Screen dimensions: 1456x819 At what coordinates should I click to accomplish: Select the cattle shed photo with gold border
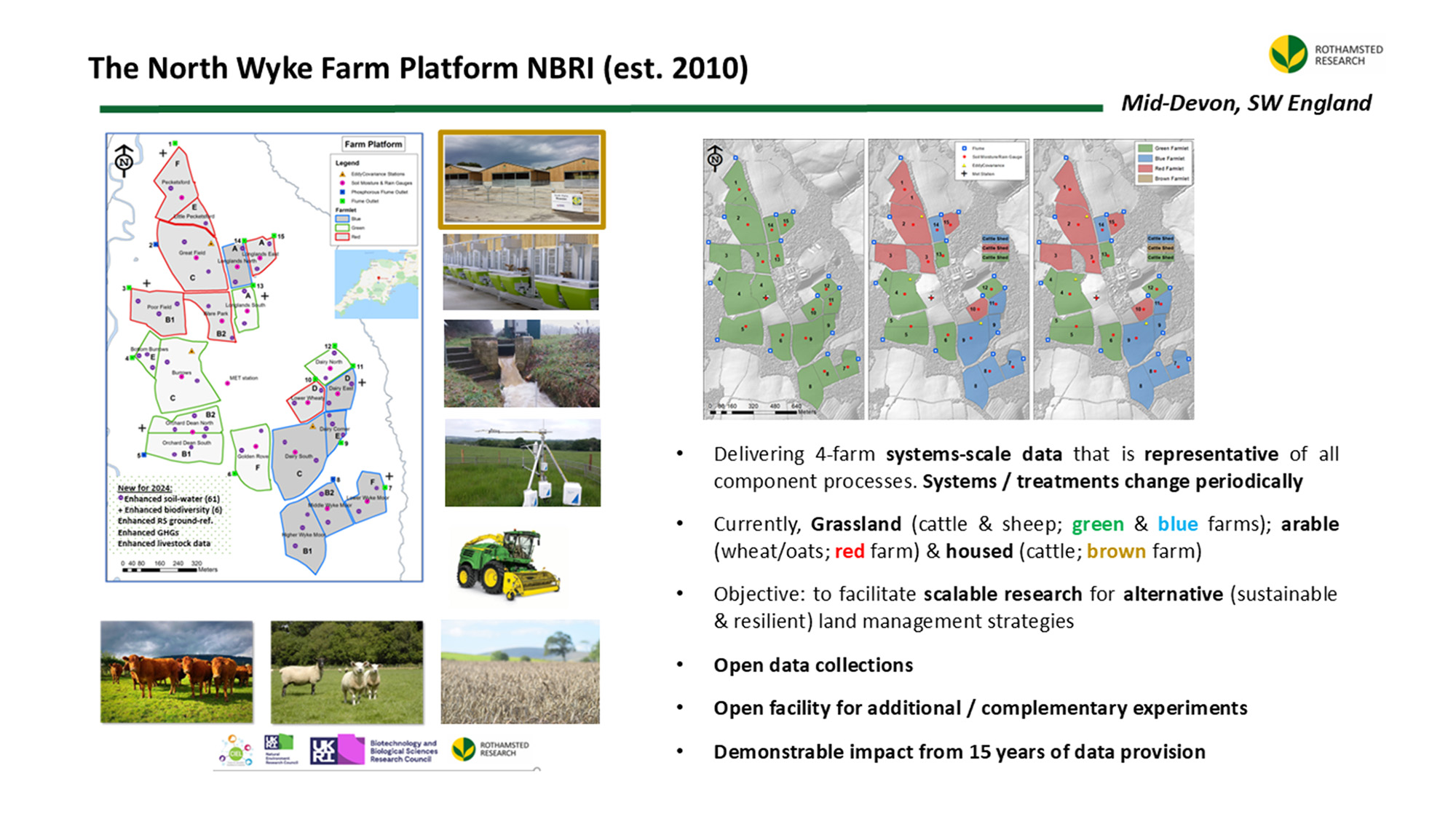pyautogui.click(x=521, y=179)
